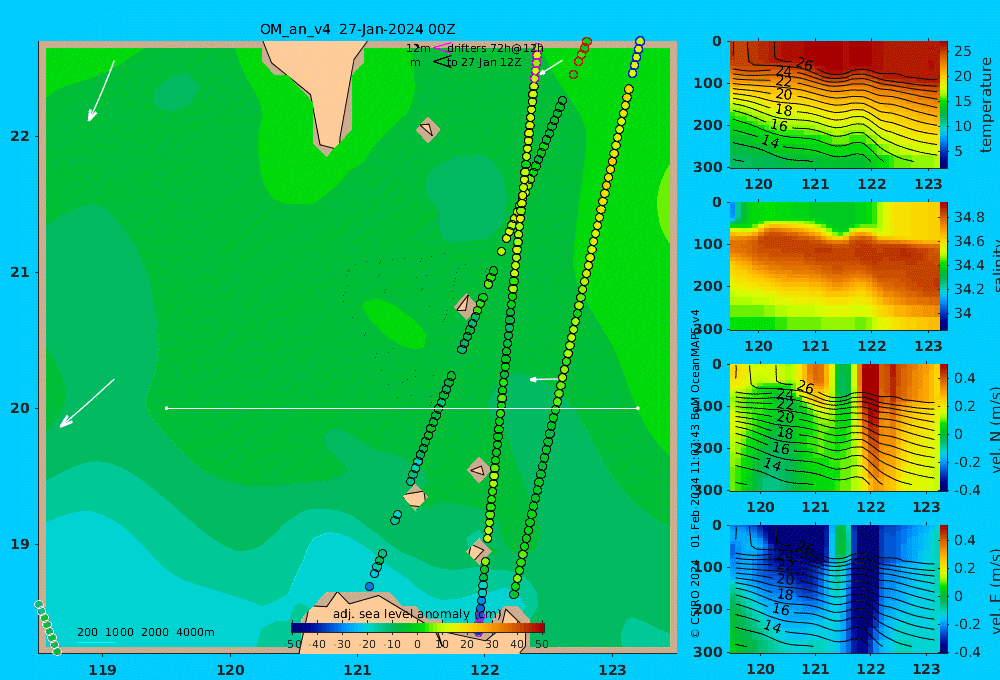The image size is (1000, 680).
Task: Click the sea level anomaly colorbar
Action: 418,627
